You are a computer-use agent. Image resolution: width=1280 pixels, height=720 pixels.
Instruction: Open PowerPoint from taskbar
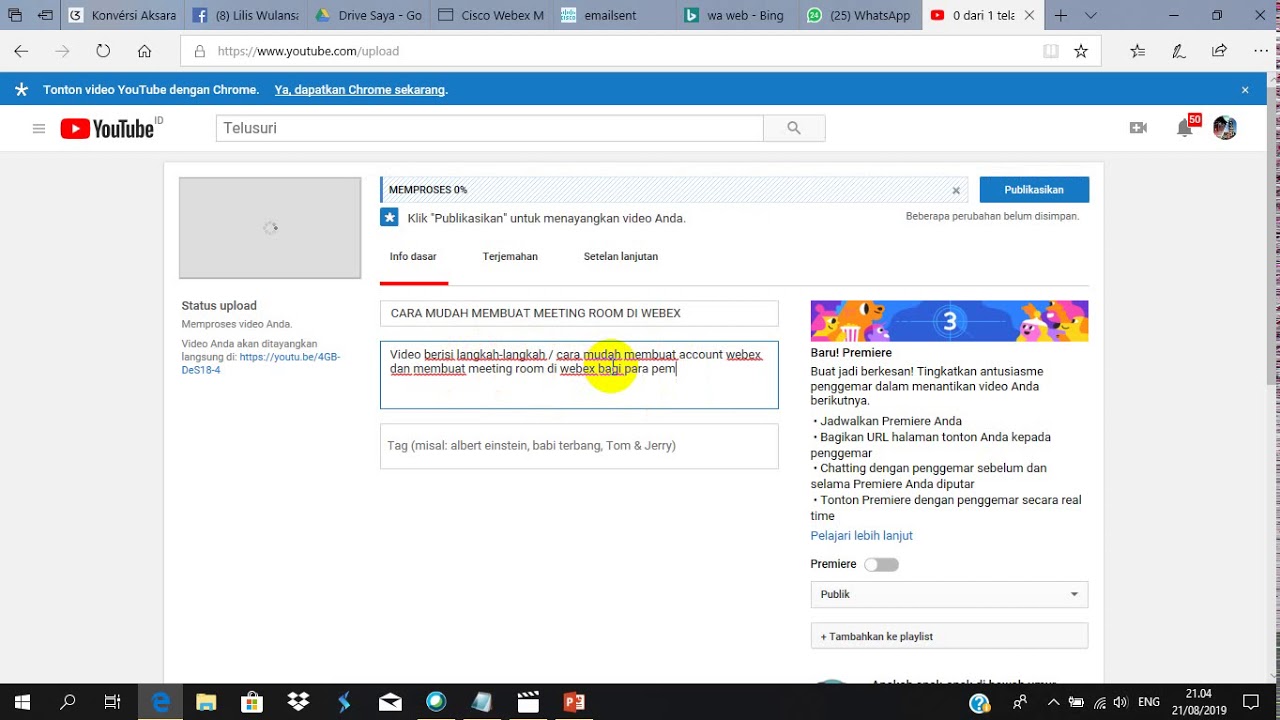pyautogui.click(x=574, y=702)
